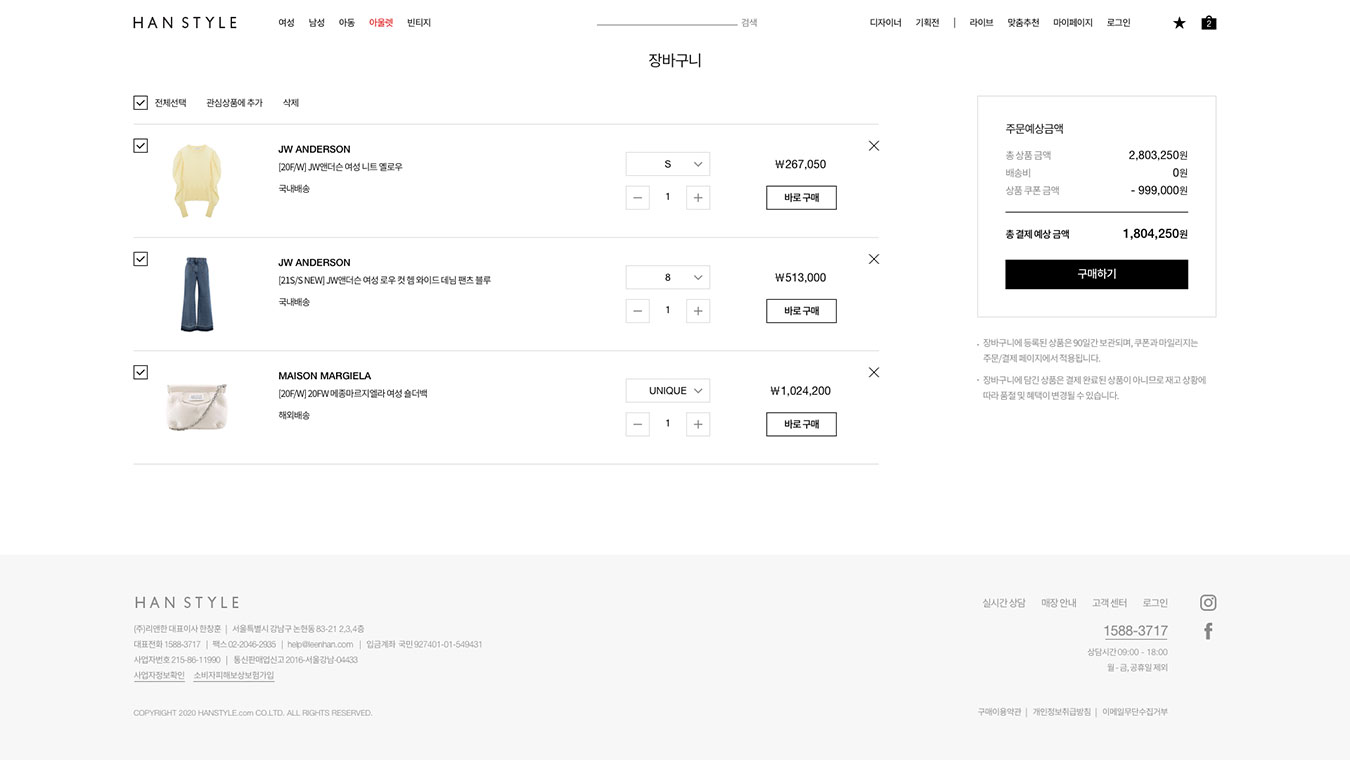Increase quantity of the Maison Margiela bag
Viewport: 1350px width, 760px height.
698,424
